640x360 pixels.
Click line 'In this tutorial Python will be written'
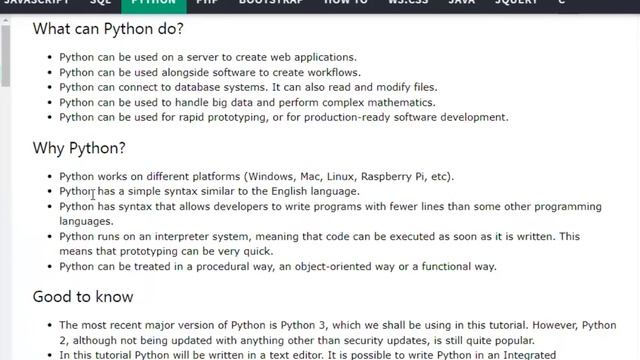click(307, 355)
